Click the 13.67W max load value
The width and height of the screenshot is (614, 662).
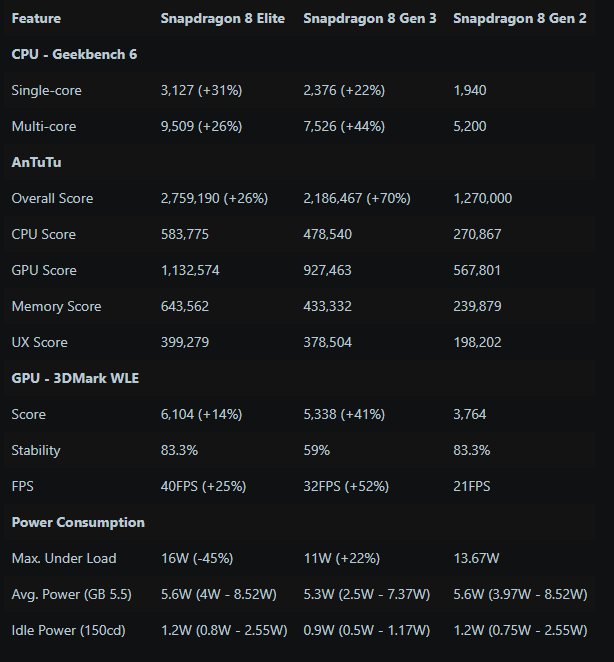[478, 558]
